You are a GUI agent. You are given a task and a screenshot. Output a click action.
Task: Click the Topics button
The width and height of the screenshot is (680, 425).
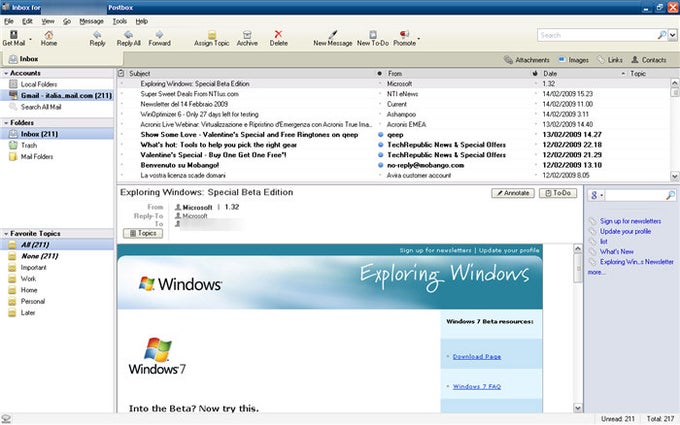click(x=143, y=233)
